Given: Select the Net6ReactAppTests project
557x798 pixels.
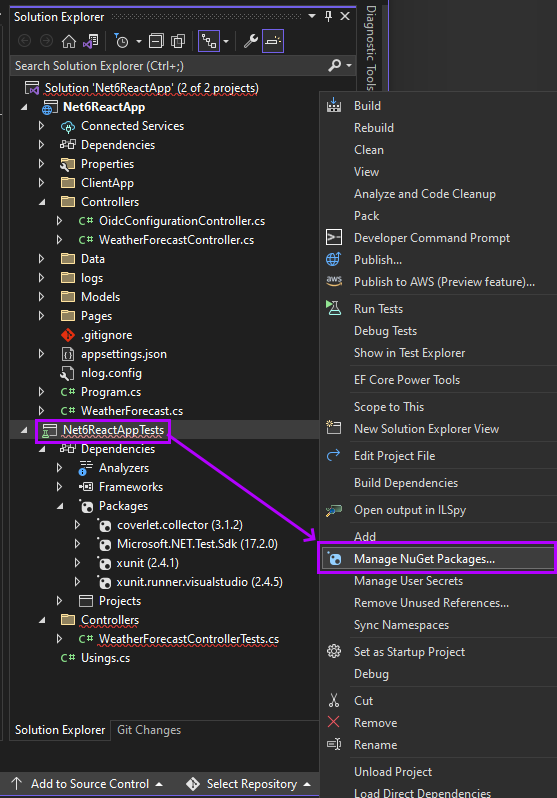Looking at the screenshot, I should (x=113, y=430).
